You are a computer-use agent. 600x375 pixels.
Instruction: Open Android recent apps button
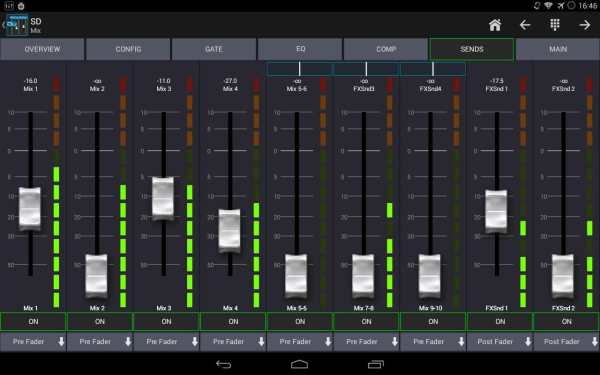tap(375, 364)
